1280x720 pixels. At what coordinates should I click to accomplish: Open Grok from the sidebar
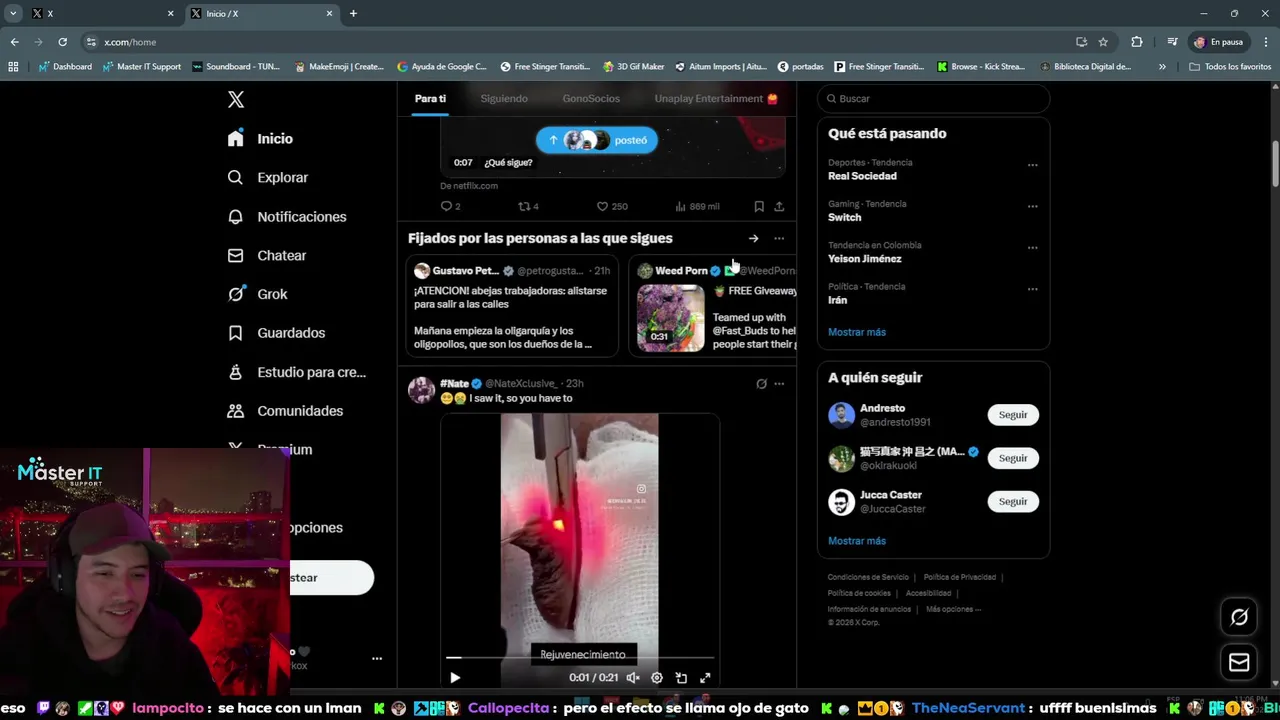coord(257,294)
